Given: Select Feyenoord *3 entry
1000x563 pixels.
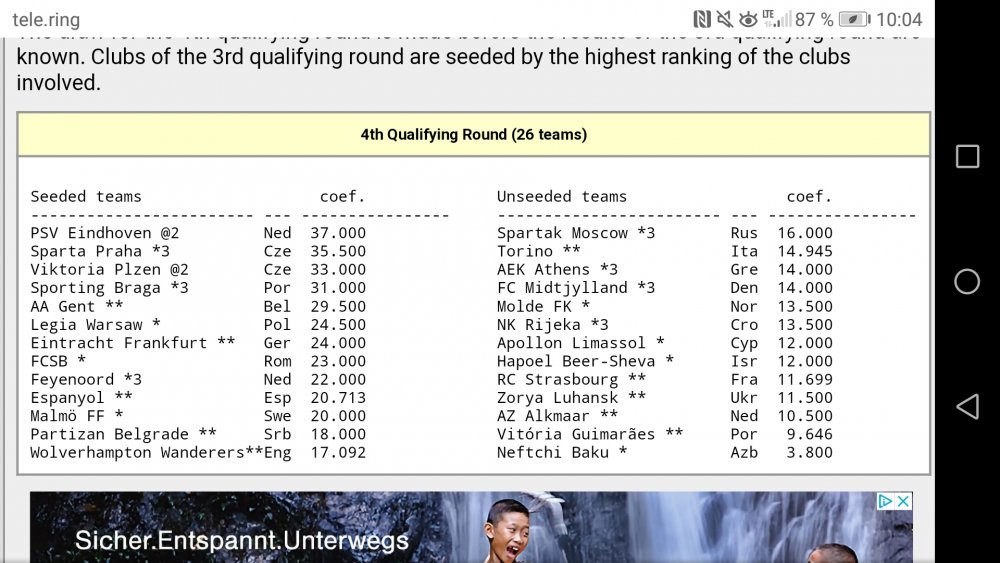Looking at the screenshot, I should (x=86, y=379).
